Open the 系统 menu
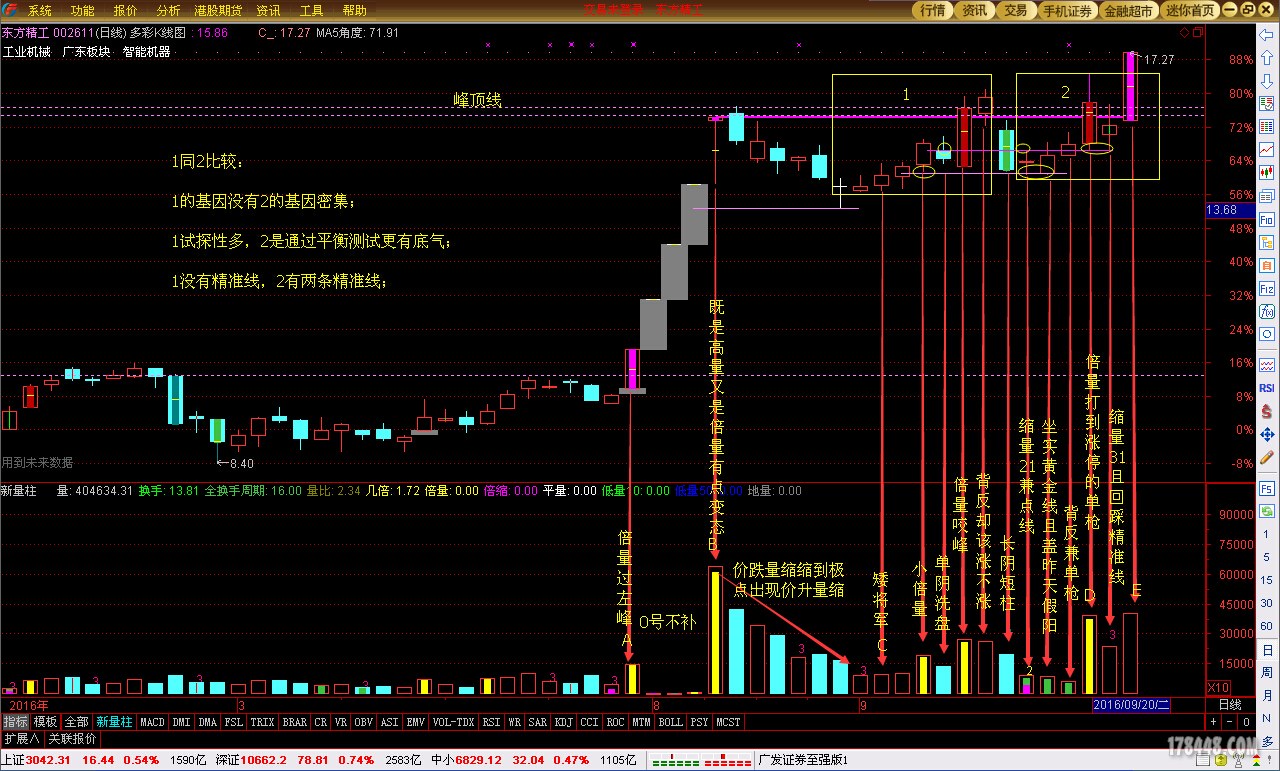The image size is (1280, 771). 40,11
